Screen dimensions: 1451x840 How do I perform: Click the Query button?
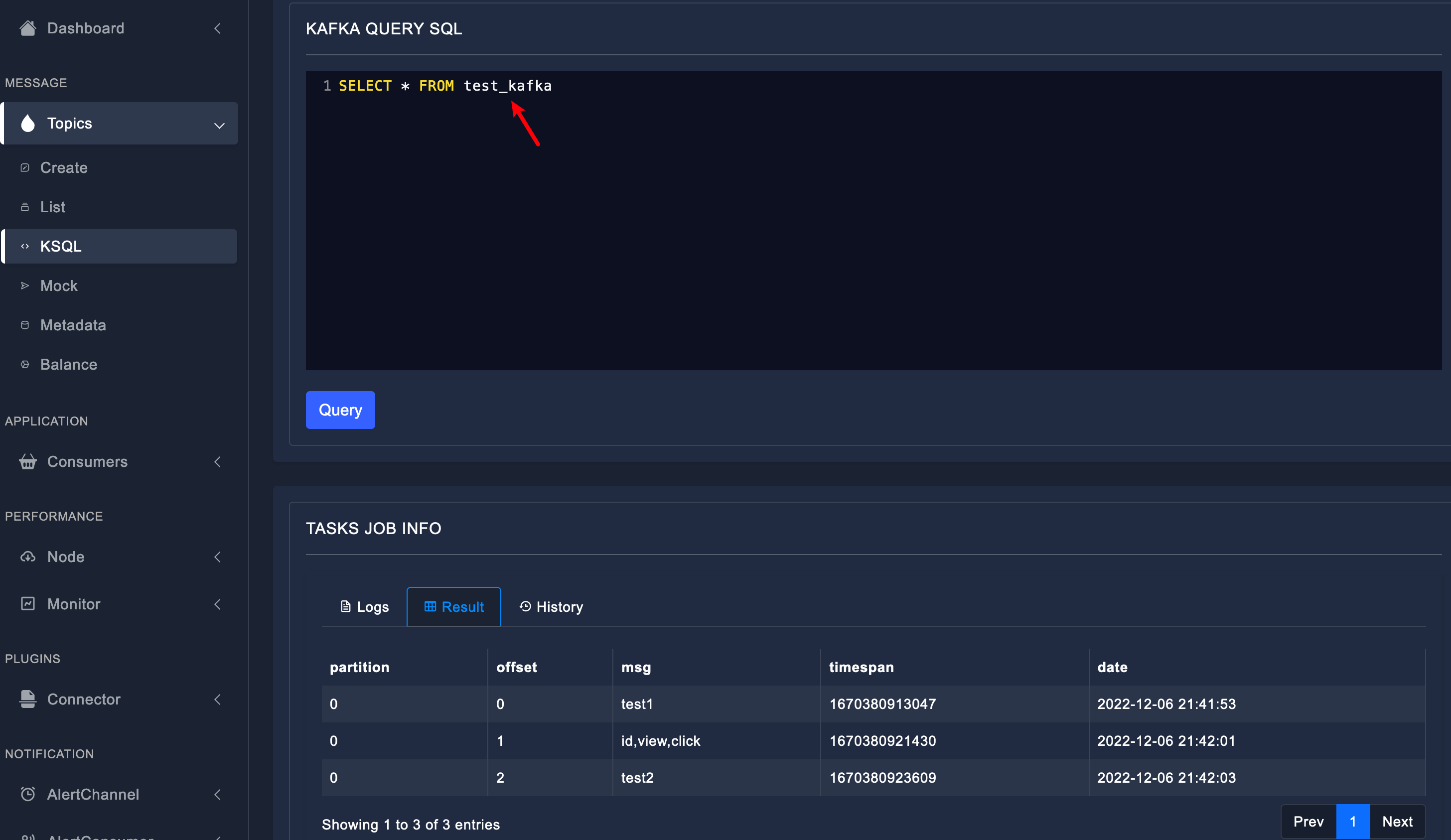[x=340, y=409]
